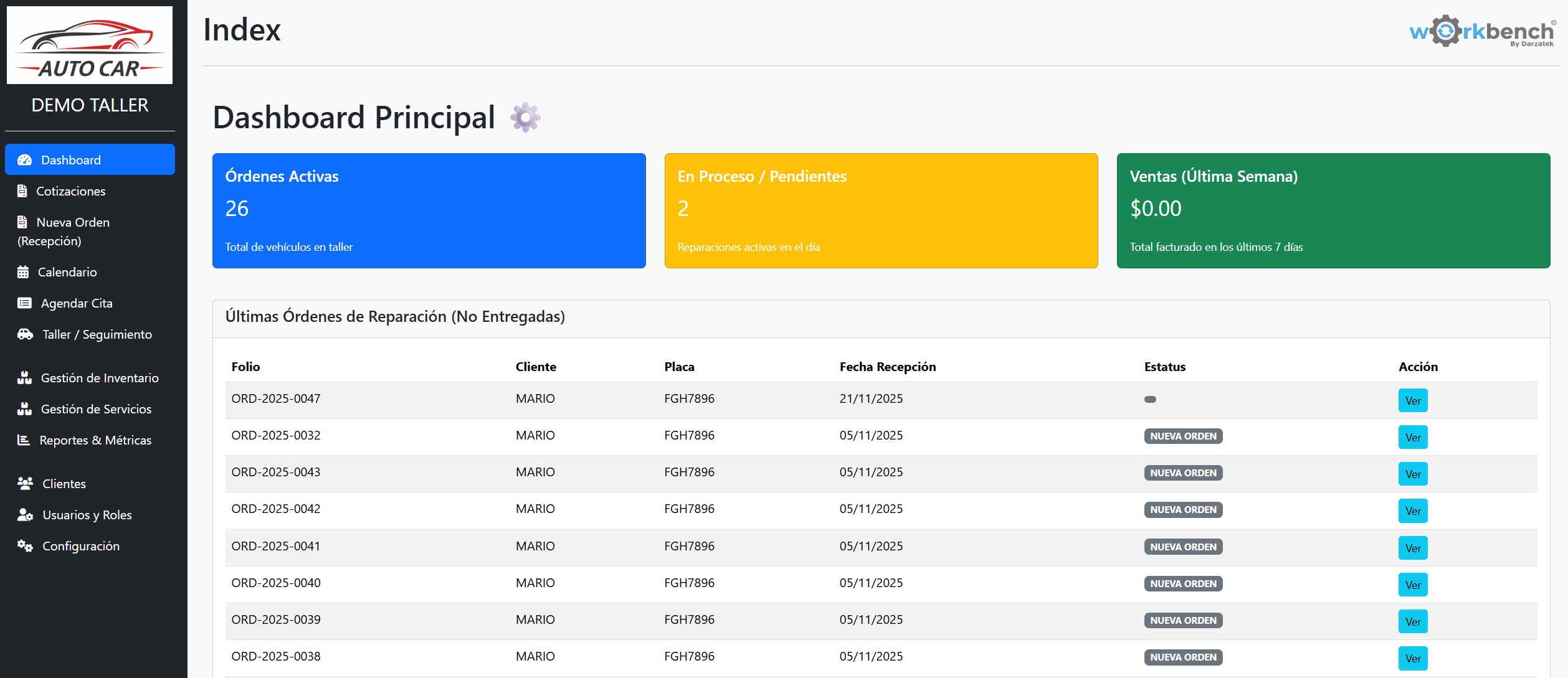This screenshot has width=1568, height=678.
Task: Click the Dashboard gauge icon in sidebar
Action: [x=24, y=160]
